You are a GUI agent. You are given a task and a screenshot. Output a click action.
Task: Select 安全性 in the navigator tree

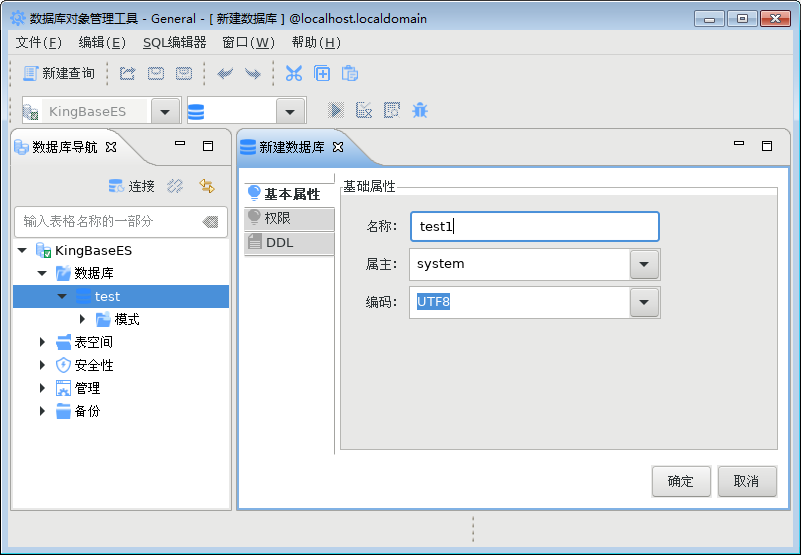pos(94,365)
